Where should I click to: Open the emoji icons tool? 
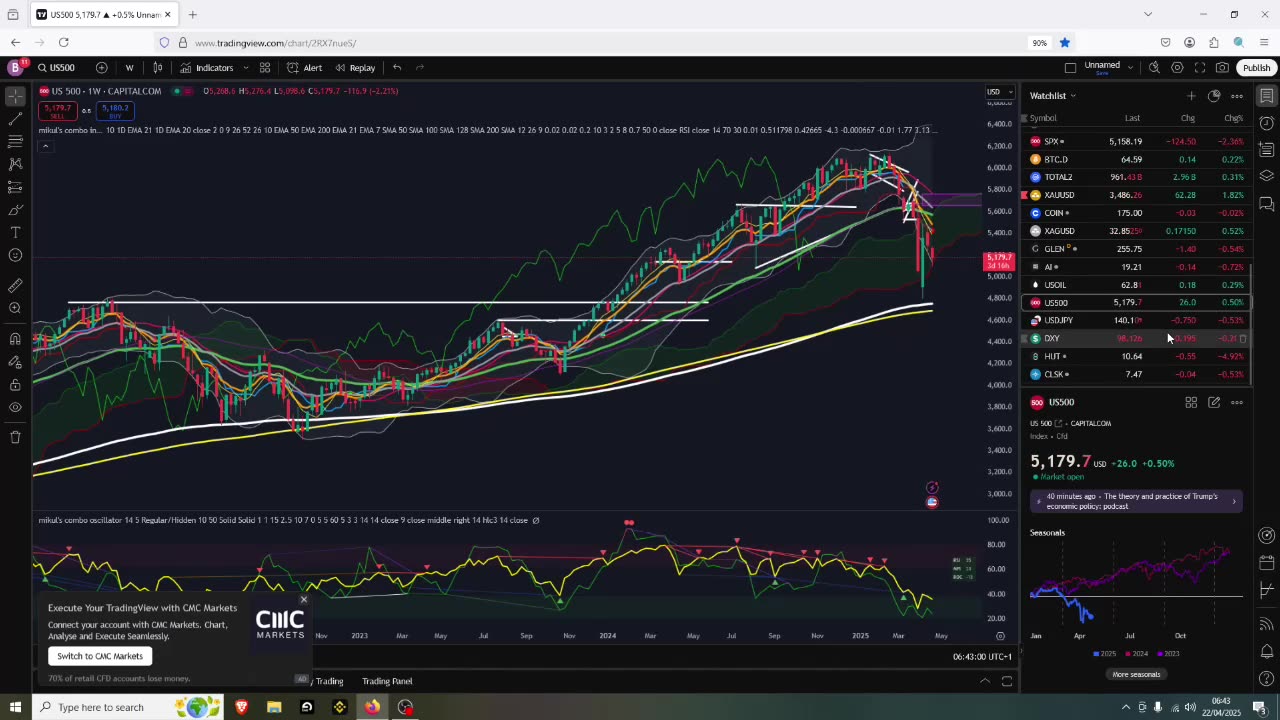coord(15,255)
